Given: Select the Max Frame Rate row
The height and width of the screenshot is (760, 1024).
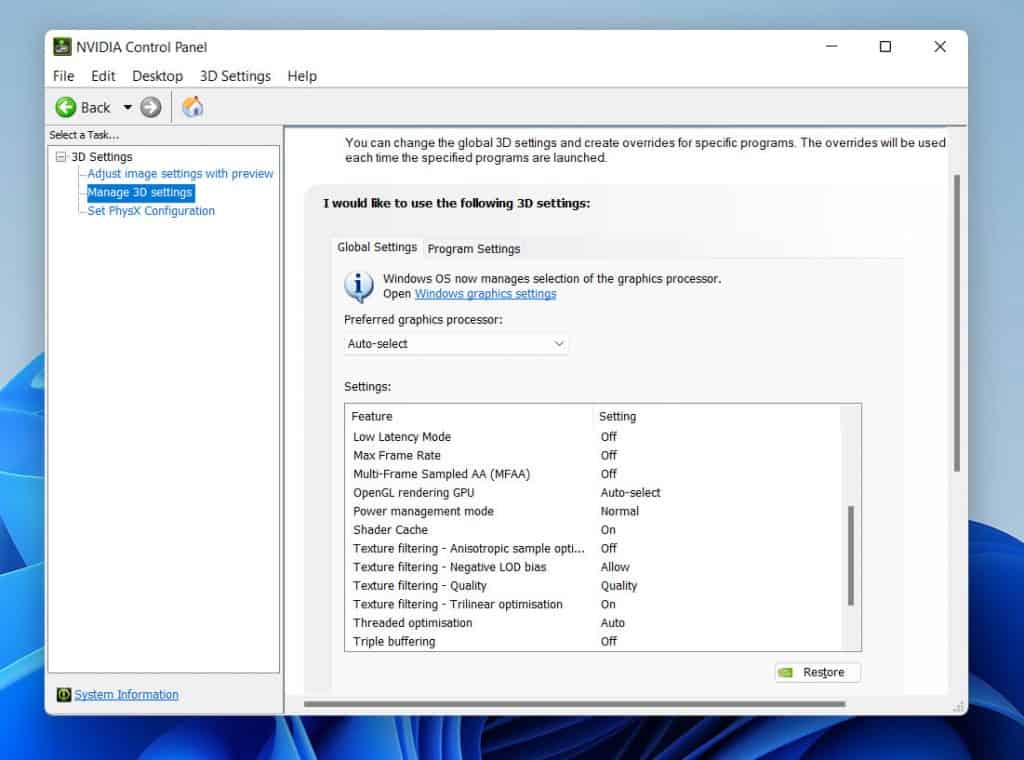Looking at the screenshot, I should 593,455.
